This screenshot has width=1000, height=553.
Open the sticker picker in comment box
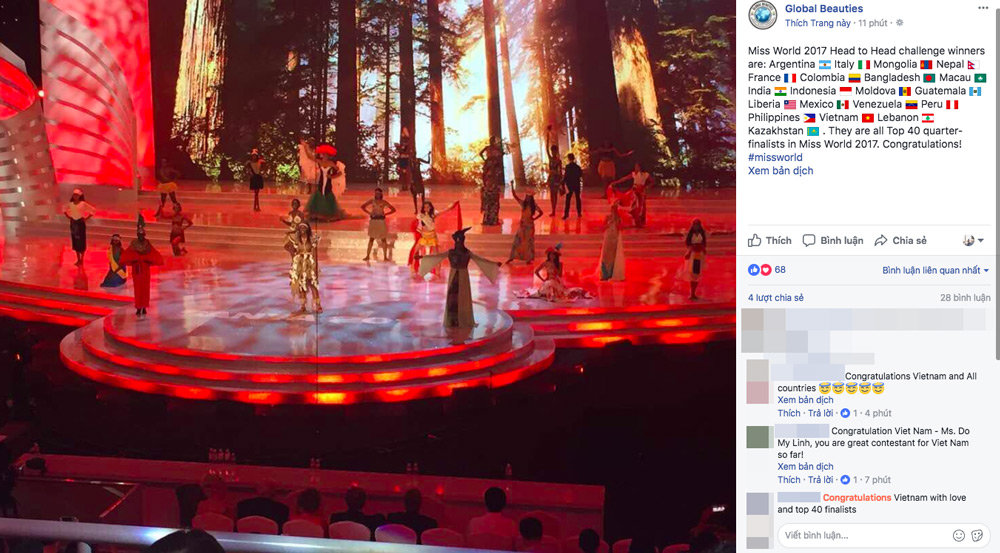pyautogui.click(x=977, y=535)
